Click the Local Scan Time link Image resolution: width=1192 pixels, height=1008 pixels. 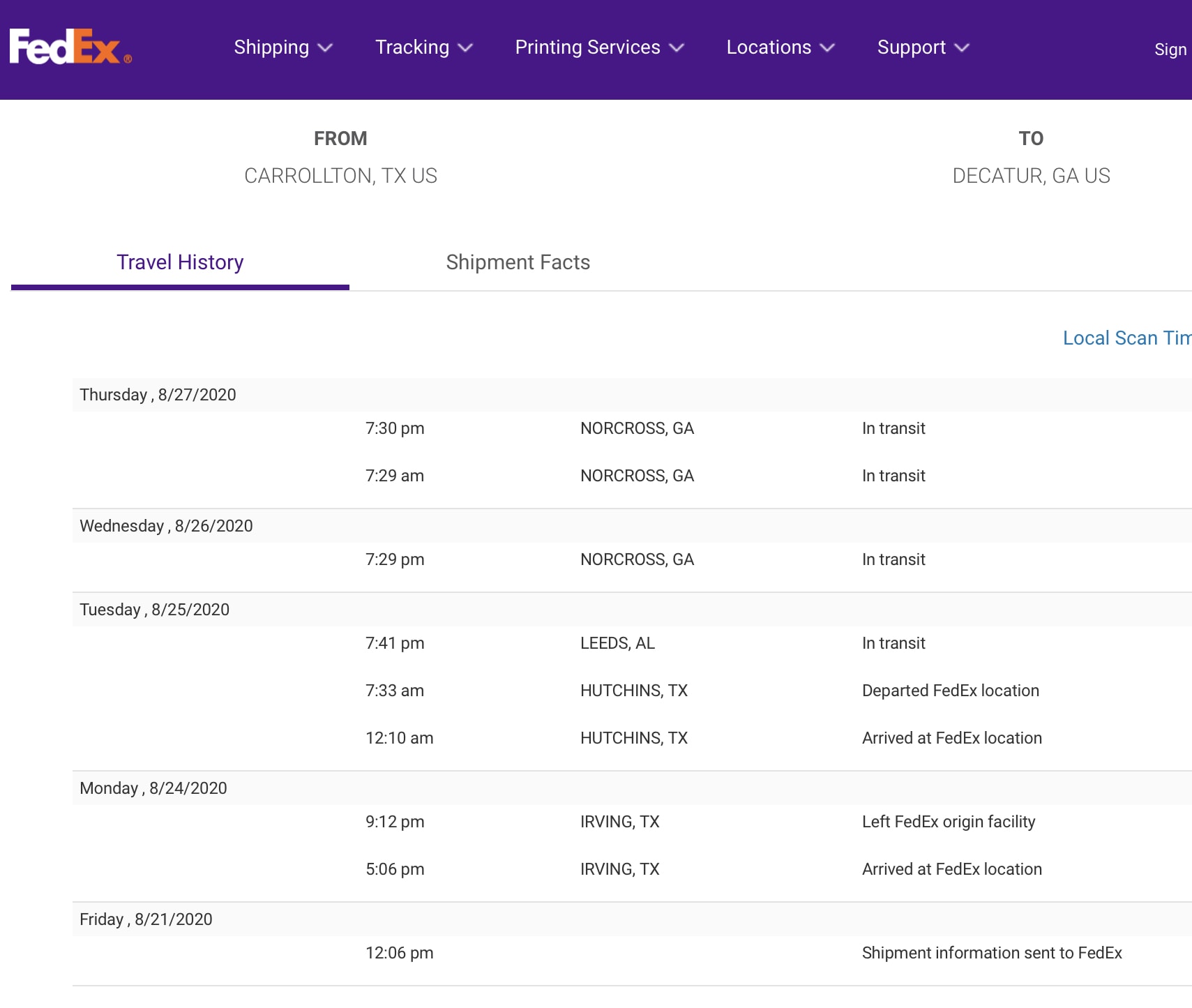click(1126, 338)
